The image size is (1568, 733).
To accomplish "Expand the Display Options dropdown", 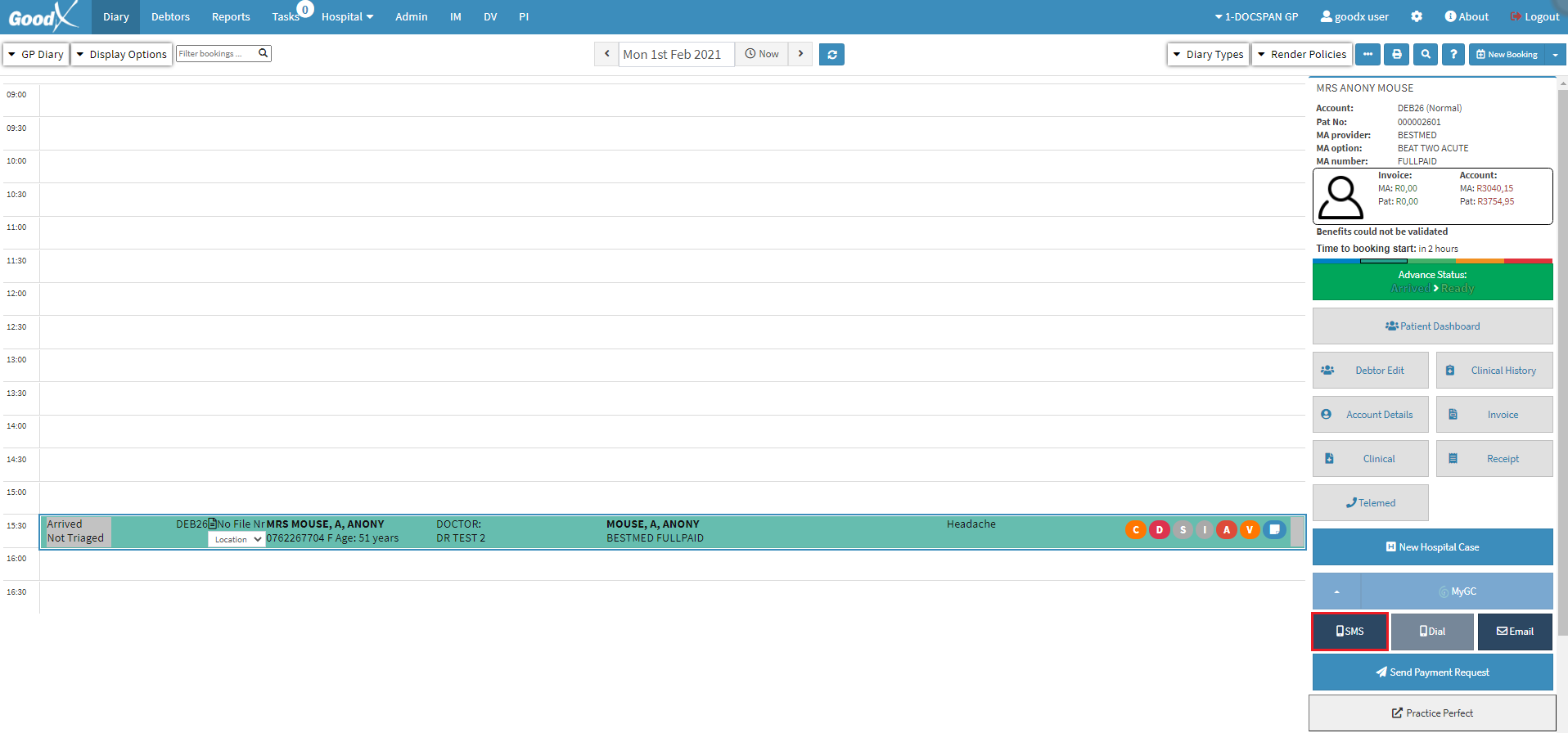I will tap(121, 54).
